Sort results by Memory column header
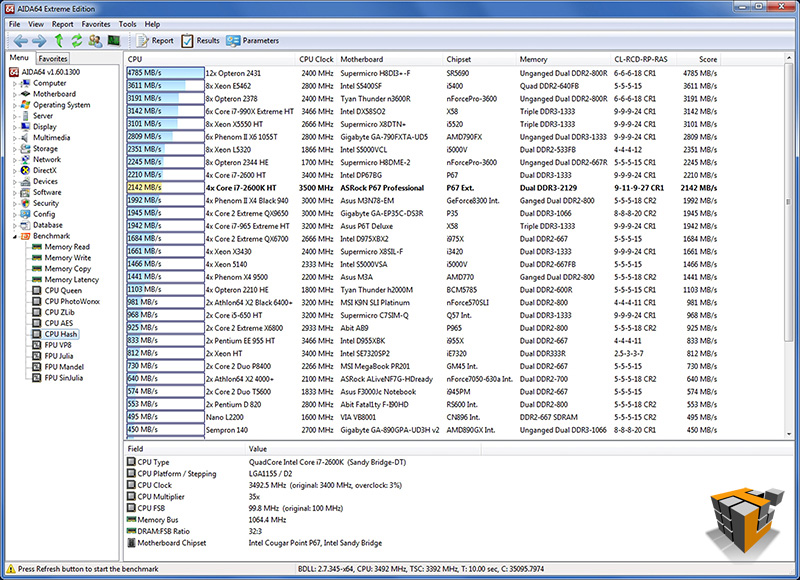The height and width of the screenshot is (580, 800). [563, 59]
